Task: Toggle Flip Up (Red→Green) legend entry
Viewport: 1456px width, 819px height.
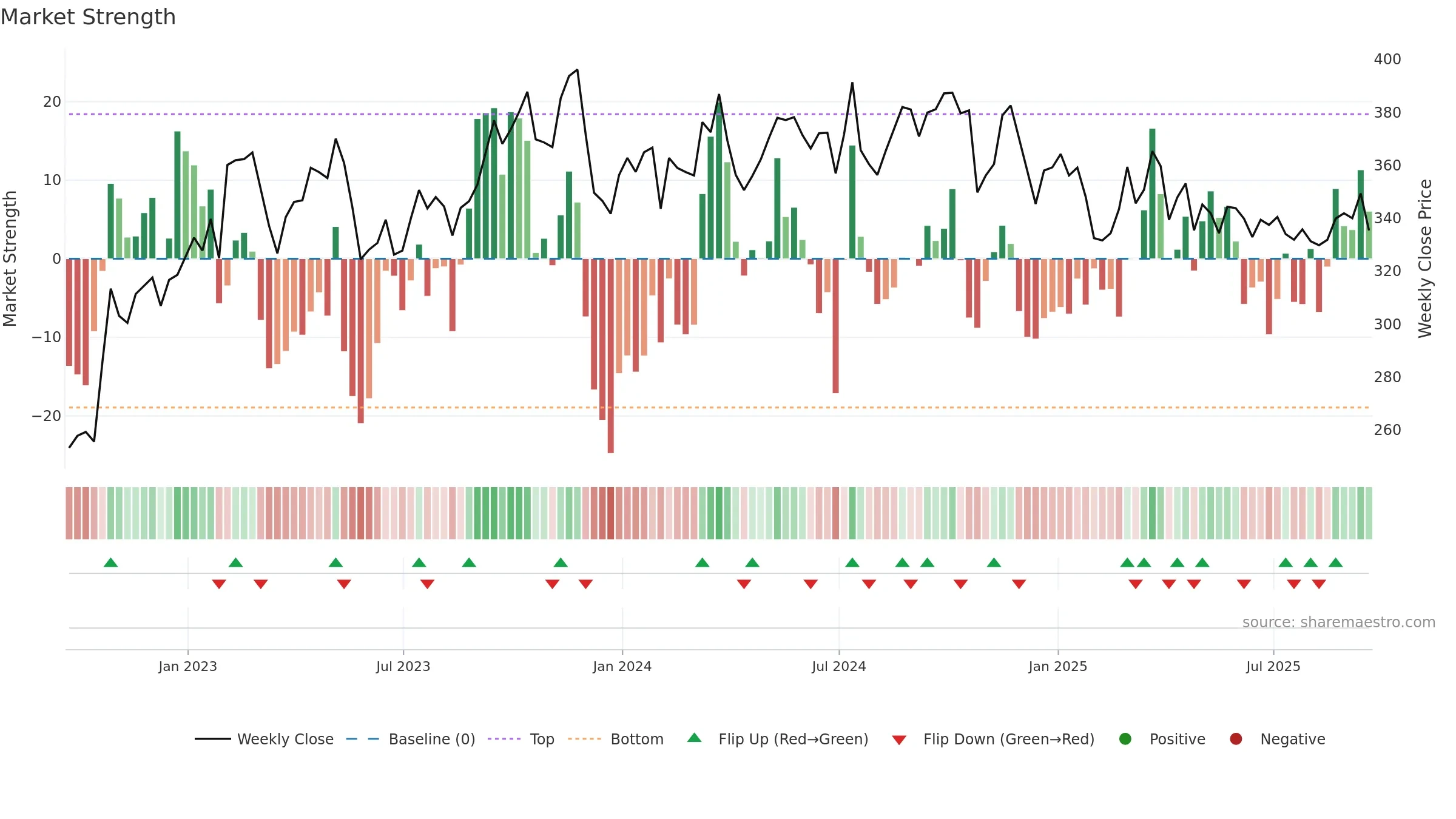Action: click(778, 739)
